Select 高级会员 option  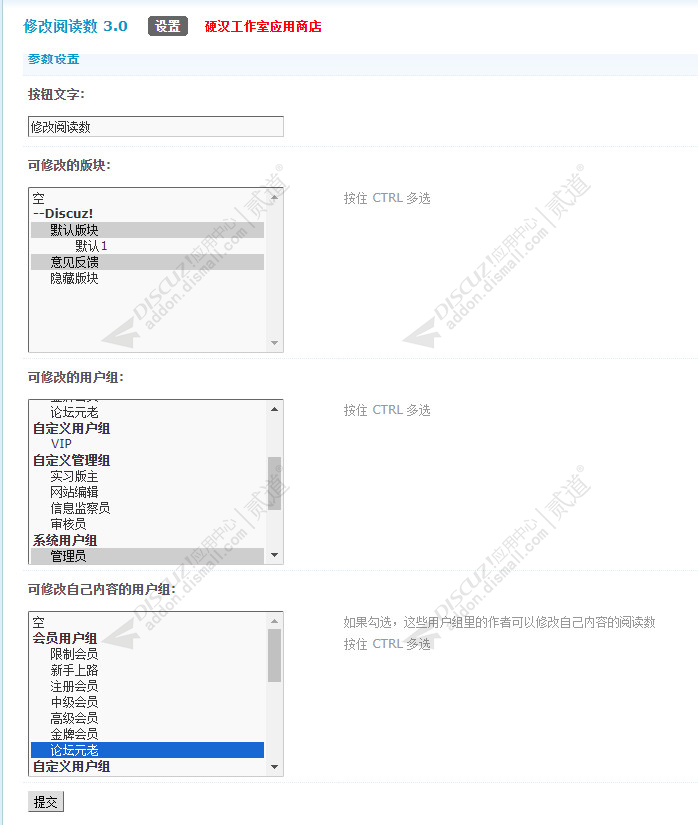point(147,718)
